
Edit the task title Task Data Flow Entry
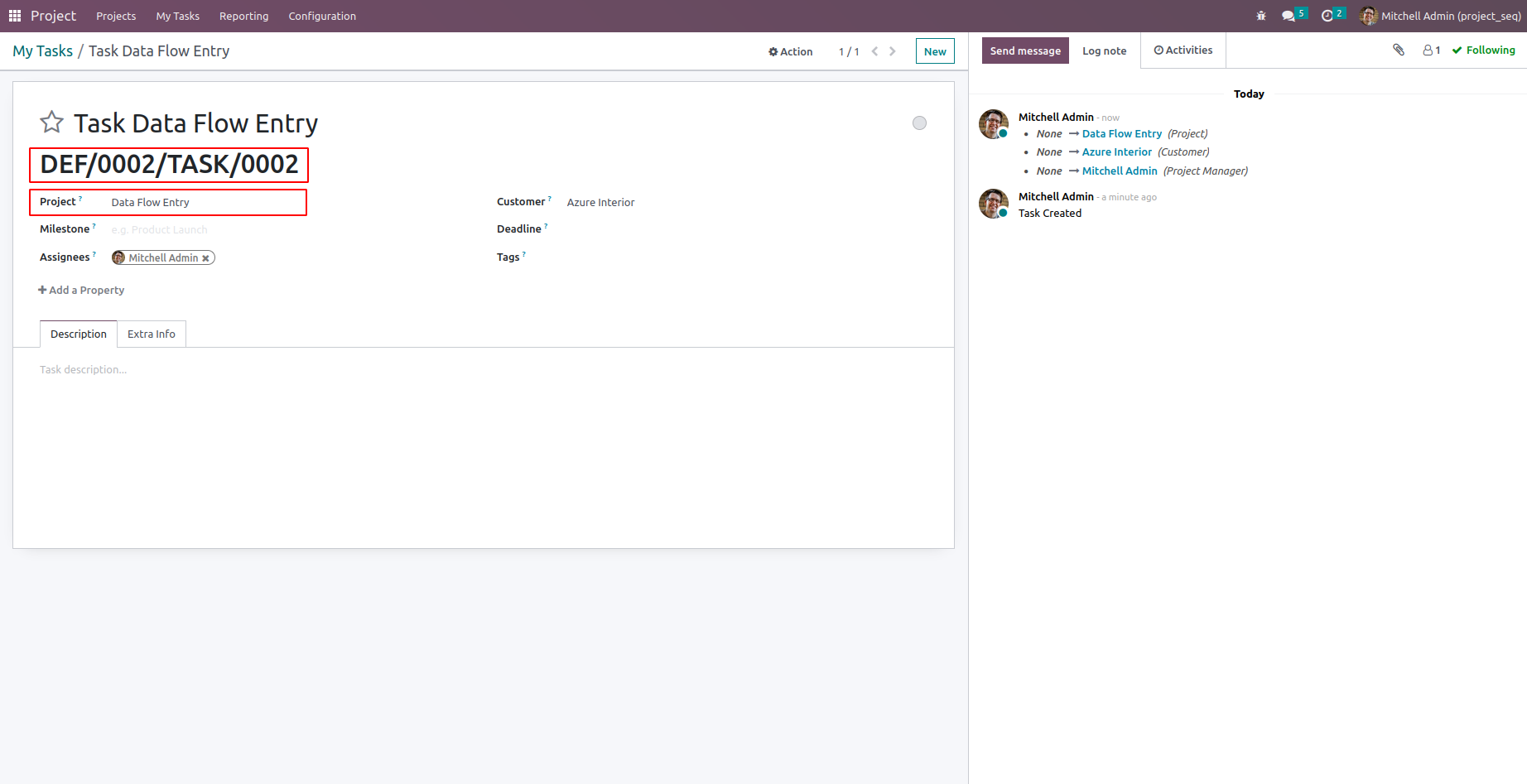tap(195, 123)
